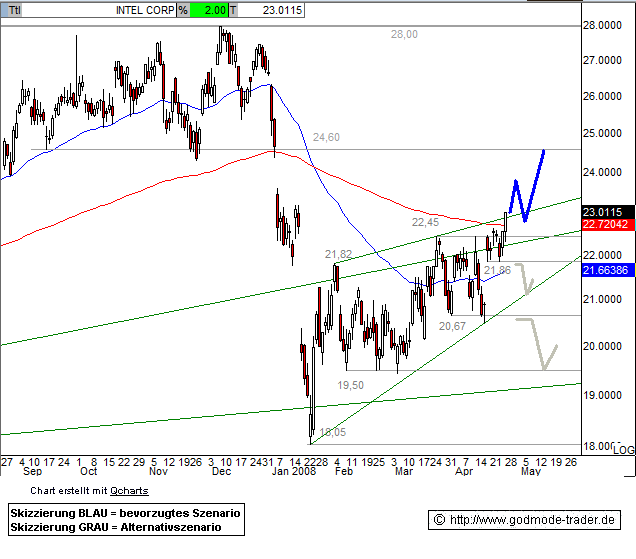Click the black 23.0115 current price tag
Viewport: 636px width, 559px height.
coord(608,212)
